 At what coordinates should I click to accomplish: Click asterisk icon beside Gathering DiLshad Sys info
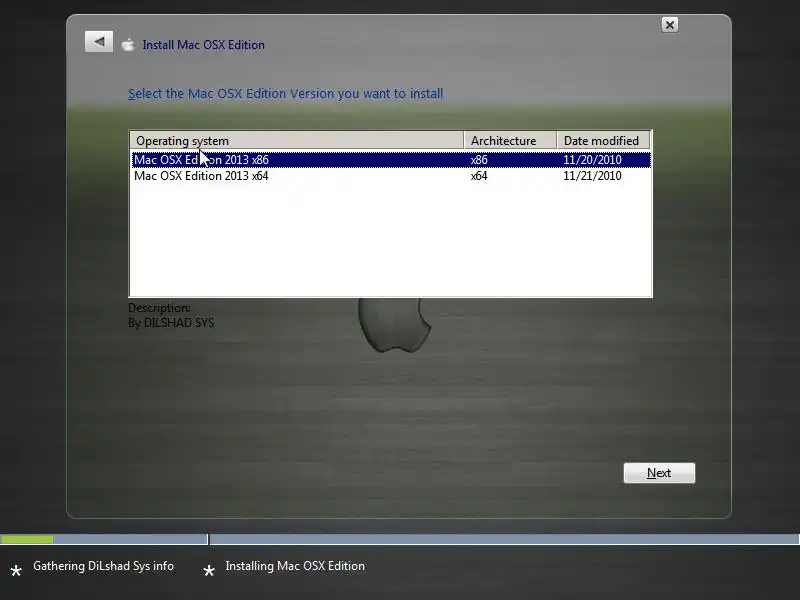[x=16, y=571]
